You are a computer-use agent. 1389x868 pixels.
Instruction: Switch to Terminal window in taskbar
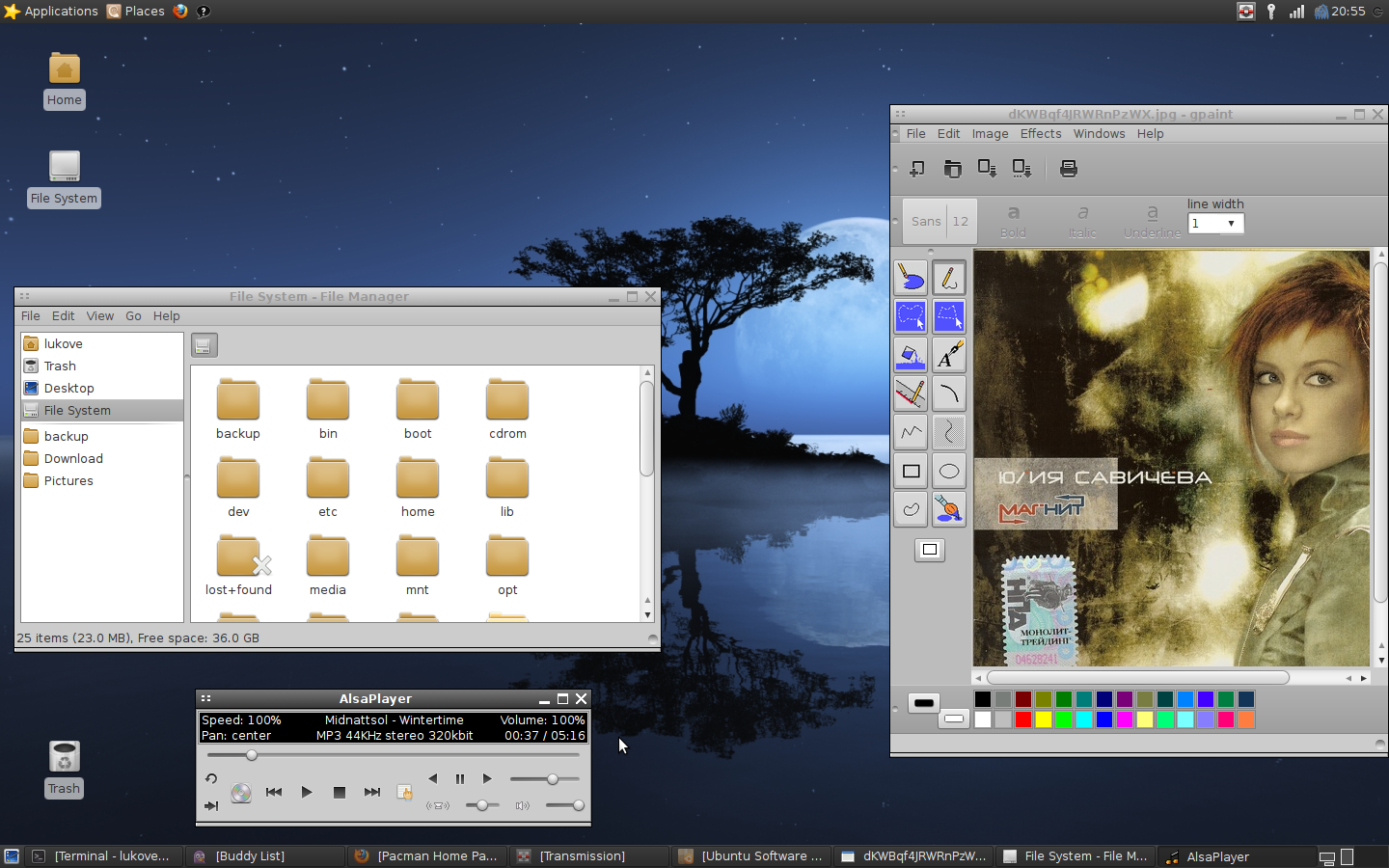102,856
